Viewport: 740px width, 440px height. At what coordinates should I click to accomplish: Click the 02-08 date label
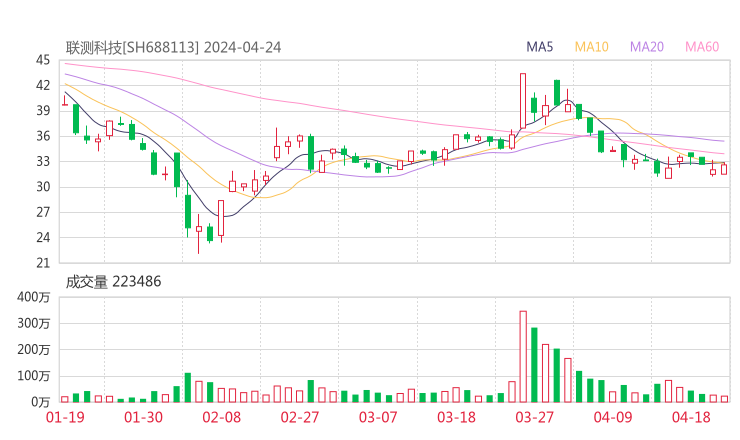pyautogui.click(x=222, y=417)
